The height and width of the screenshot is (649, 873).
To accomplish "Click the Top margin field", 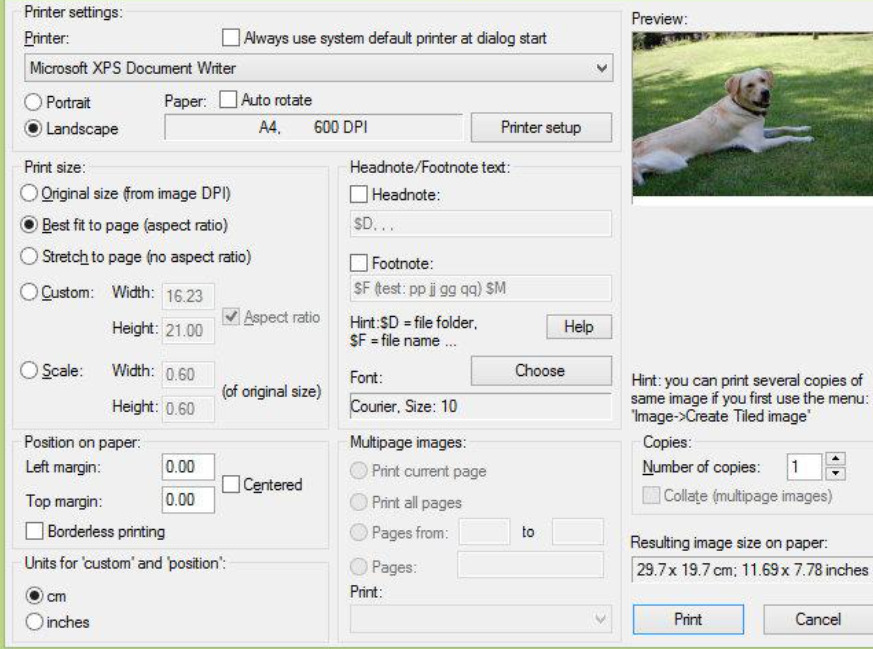I will (188, 500).
